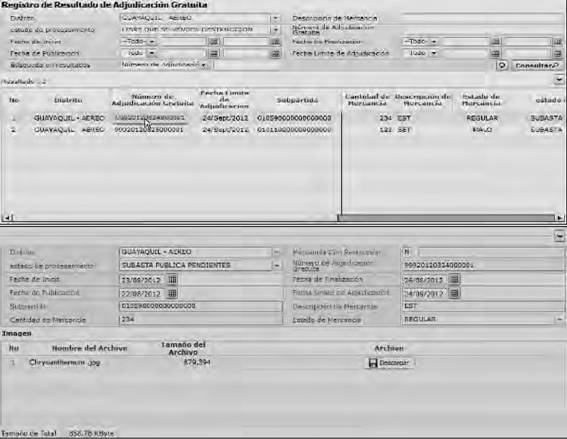
Task: Expand Estado de Mercancía REGULAR dropdown
Action: (x=559, y=319)
